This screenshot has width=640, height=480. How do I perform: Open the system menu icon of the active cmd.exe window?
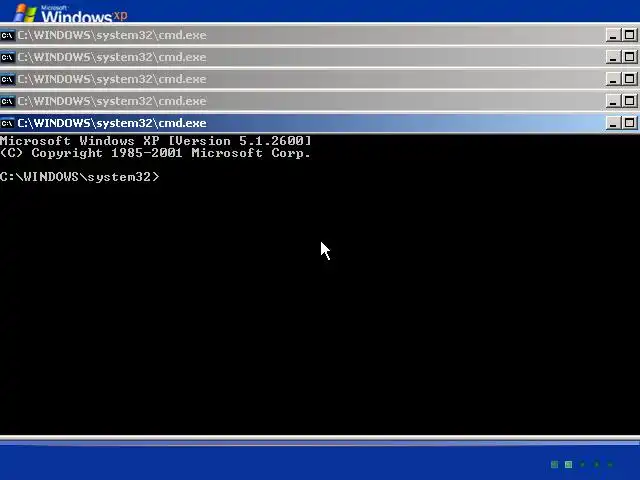tap(7, 123)
